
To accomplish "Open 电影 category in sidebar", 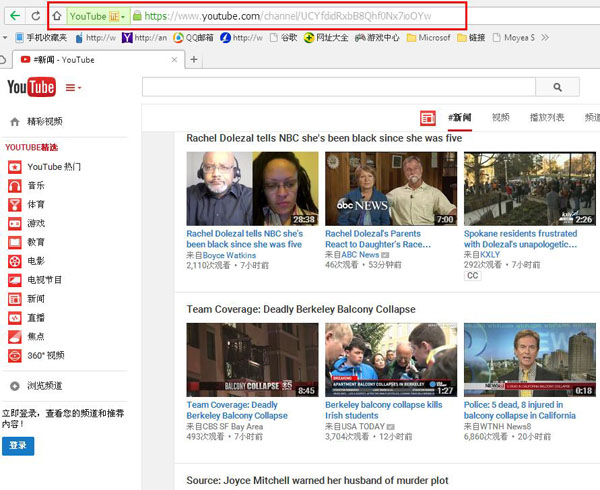I will [26, 261].
